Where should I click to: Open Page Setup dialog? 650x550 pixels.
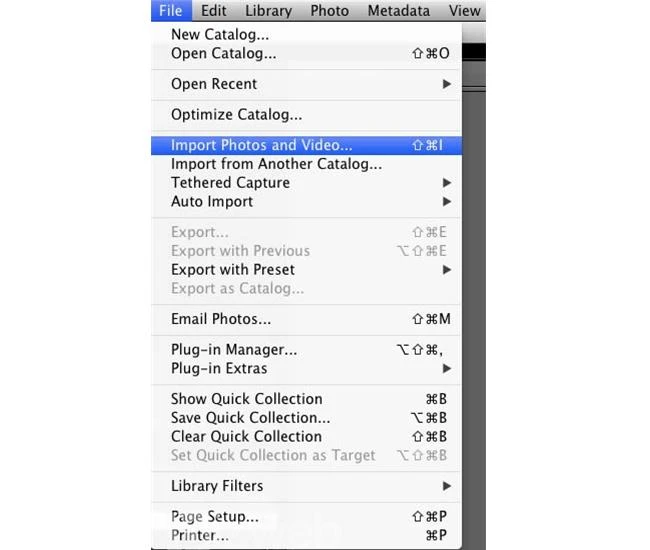[x=215, y=517]
